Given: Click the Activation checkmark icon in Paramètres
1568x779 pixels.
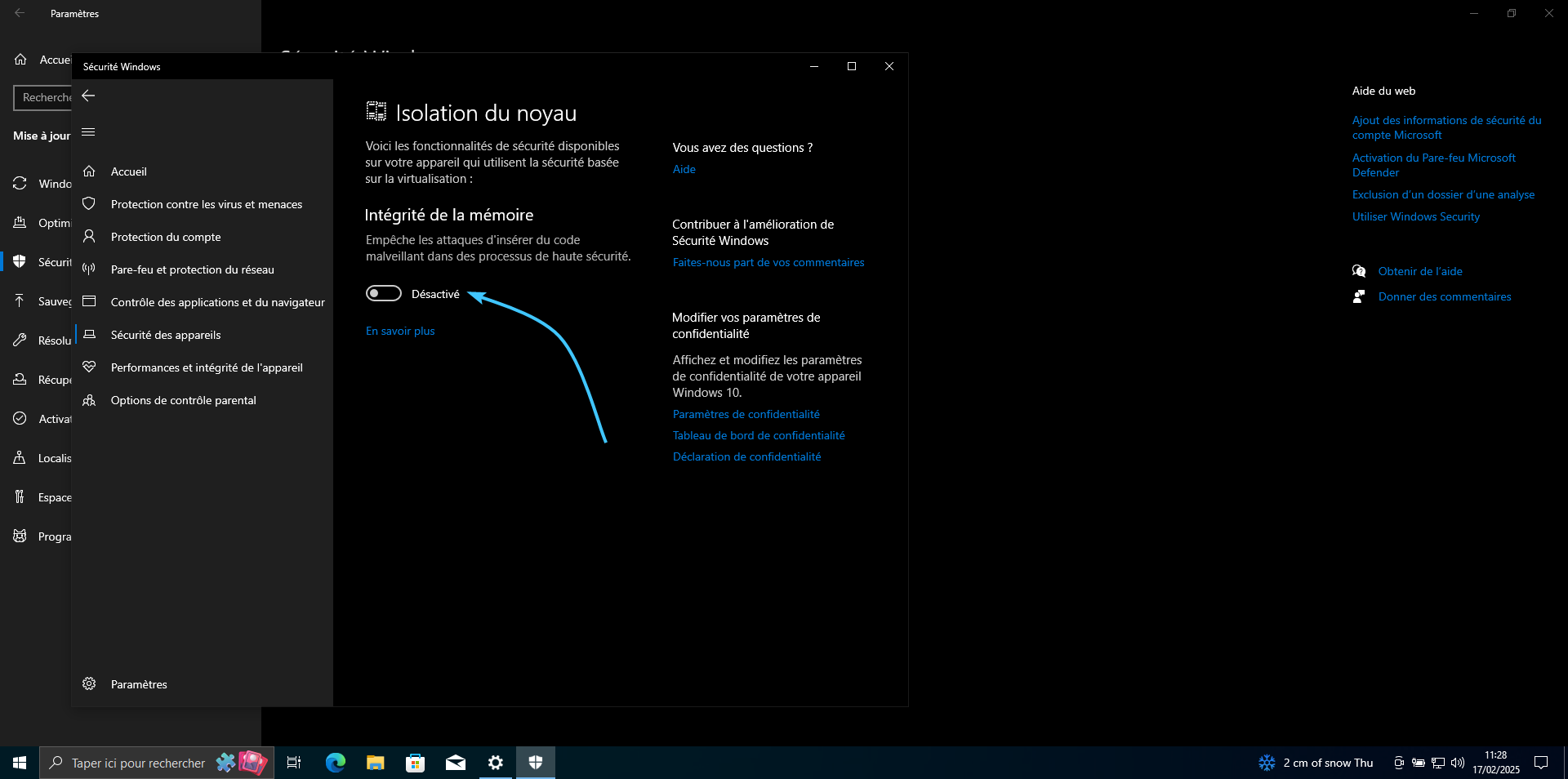Looking at the screenshot, I should [20, 418].
